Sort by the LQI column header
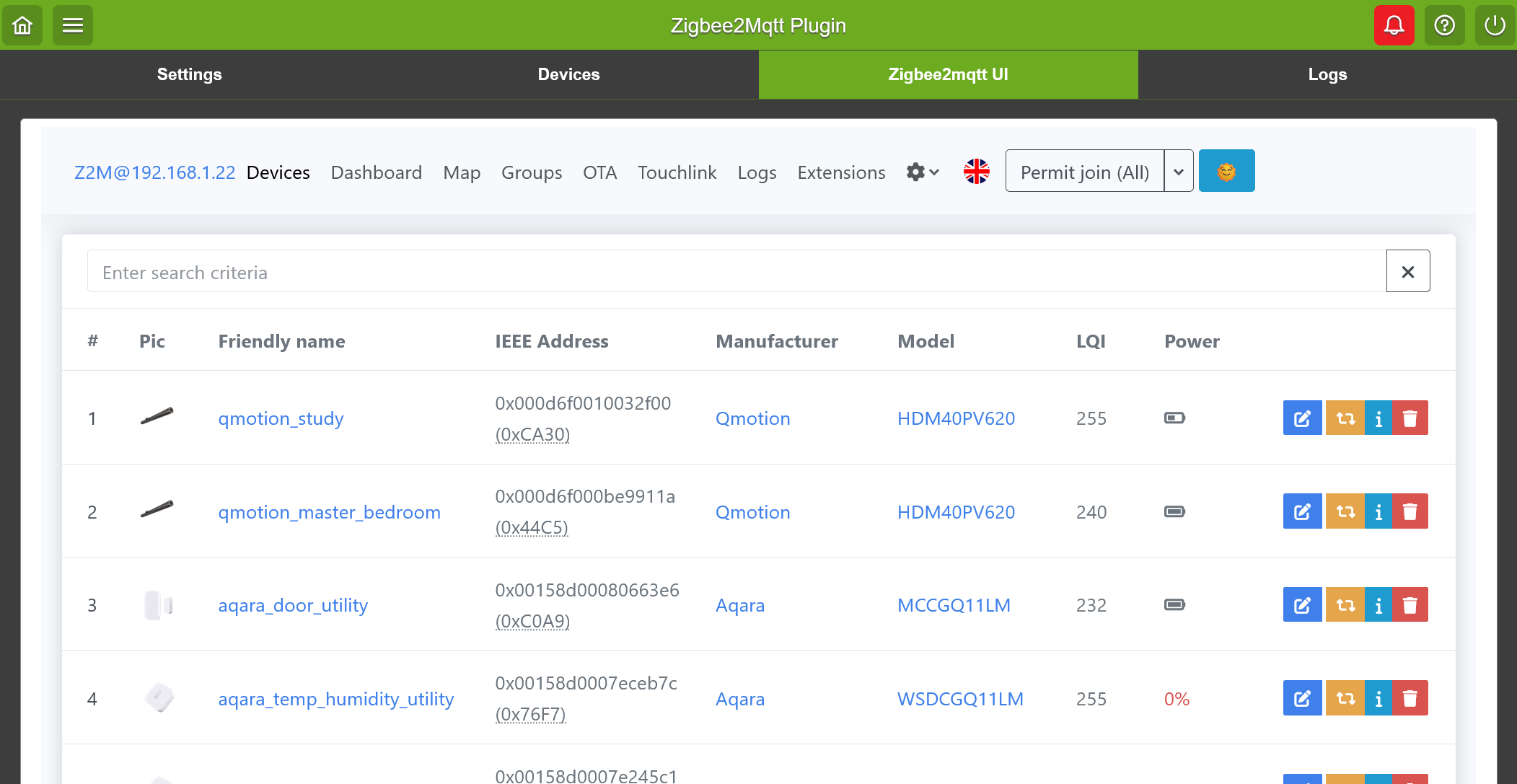Viewport: 1517px width, 784px height. pyautogui.click(x=1091, y=341)
